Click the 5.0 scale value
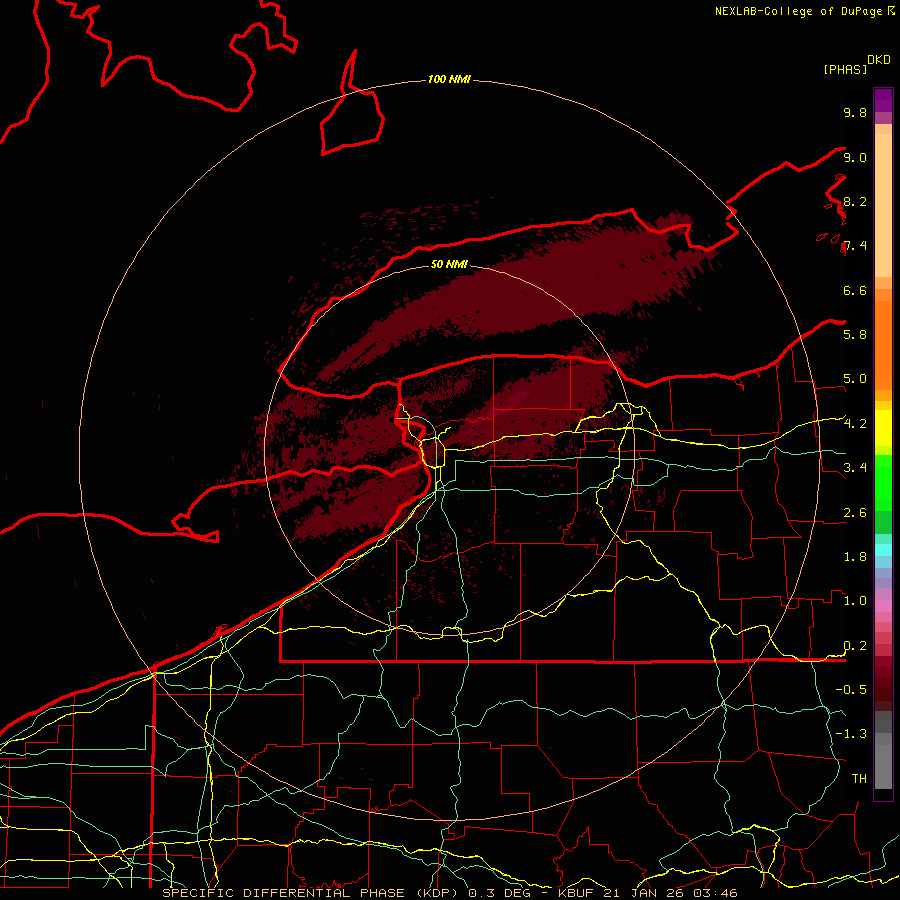Image resolution: width=900 pixels, height=900 pixels. [x=855, y=379]
